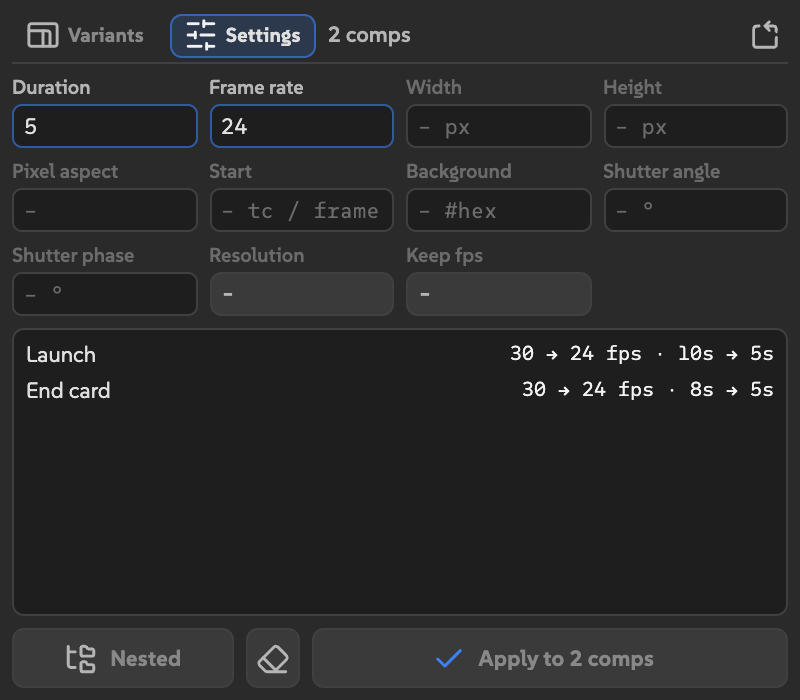
Task: Edit the Frame rate field showing 24
Action: point(302,126)
